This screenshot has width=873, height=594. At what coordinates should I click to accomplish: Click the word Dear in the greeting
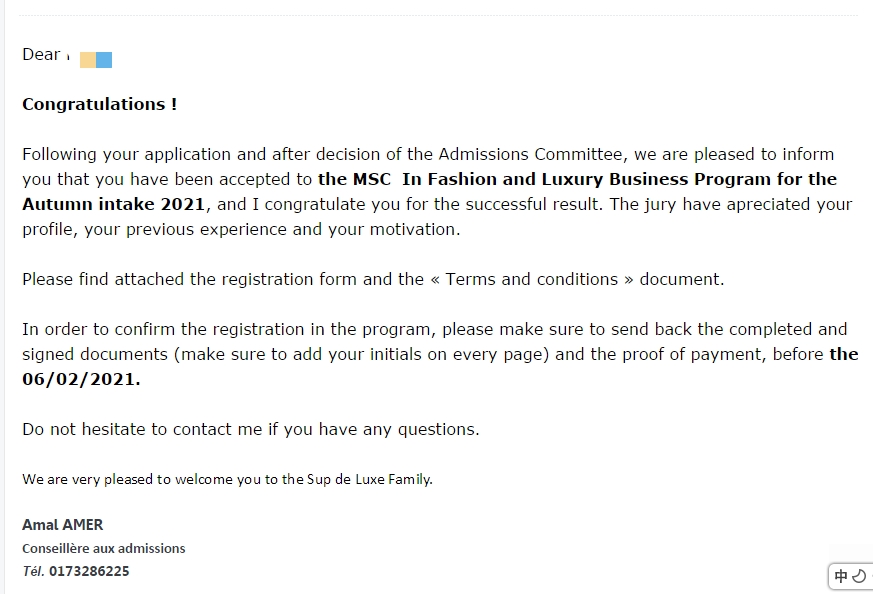pos(41,54)
